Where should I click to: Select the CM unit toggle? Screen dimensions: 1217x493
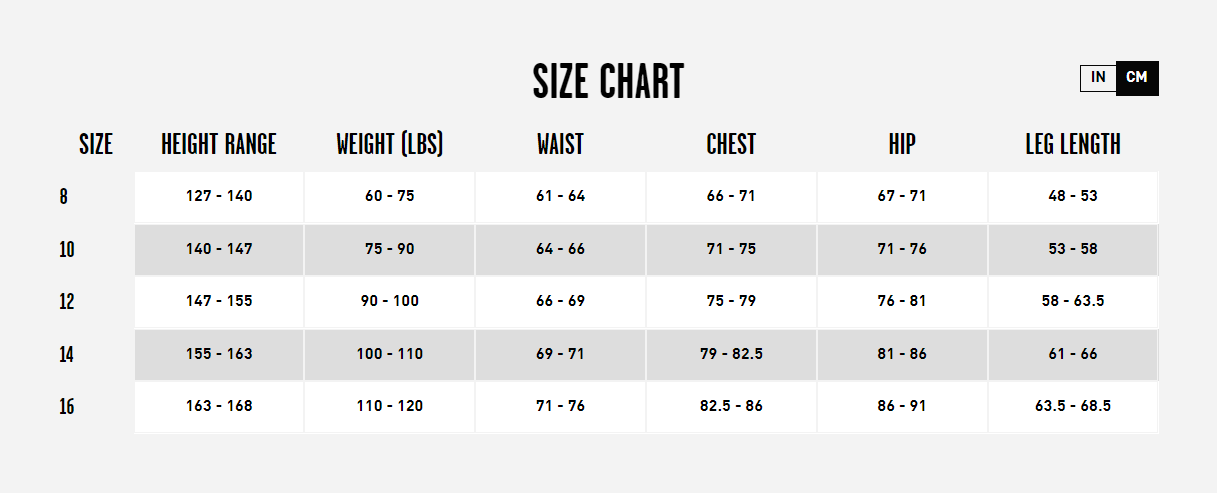point(1137,78)
